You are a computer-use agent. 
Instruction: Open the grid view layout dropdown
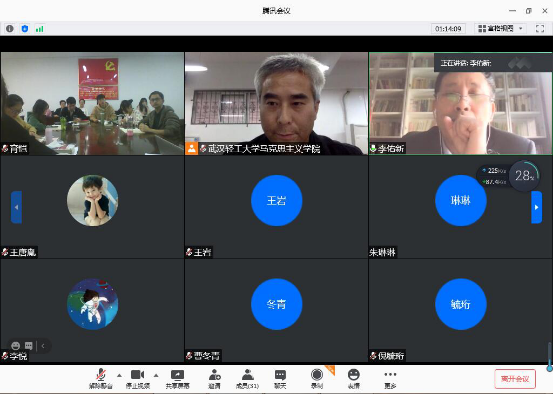tap(500, 29)
